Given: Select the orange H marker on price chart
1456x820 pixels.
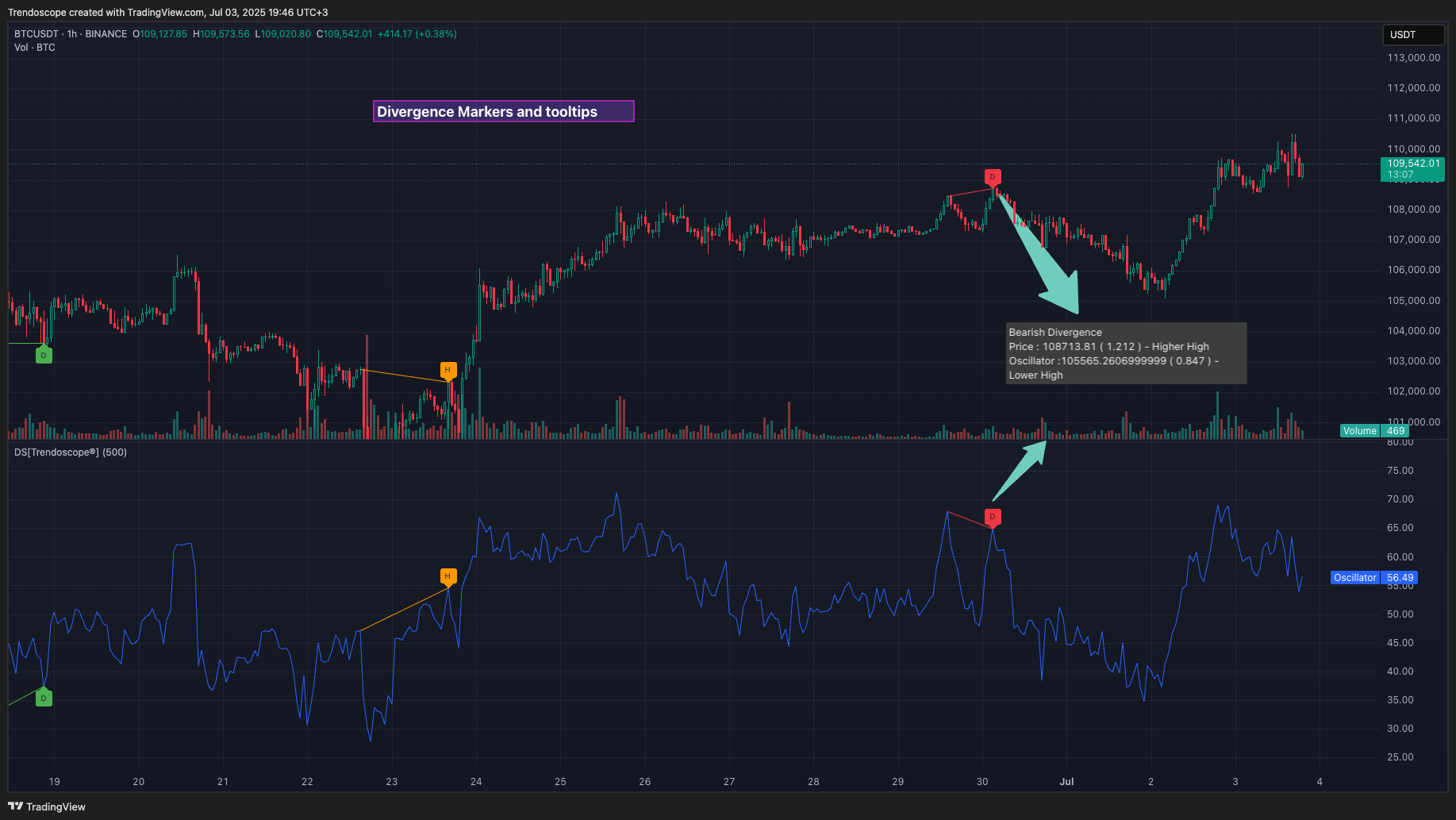Looking at the screenshot, I should [x=448, y=371].
